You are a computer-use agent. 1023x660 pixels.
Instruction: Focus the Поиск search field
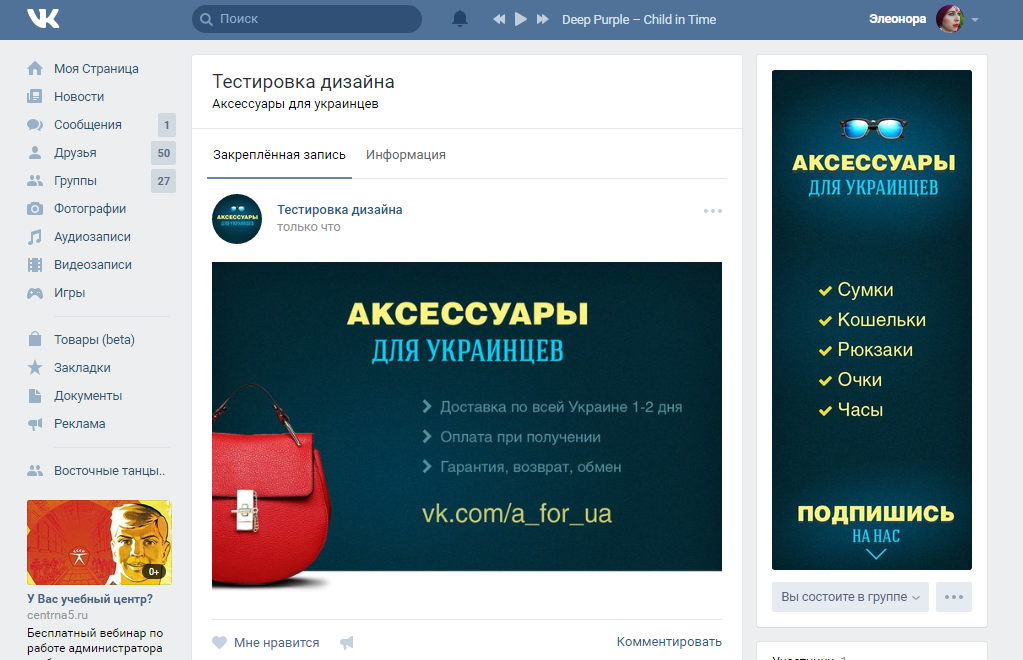307,19
